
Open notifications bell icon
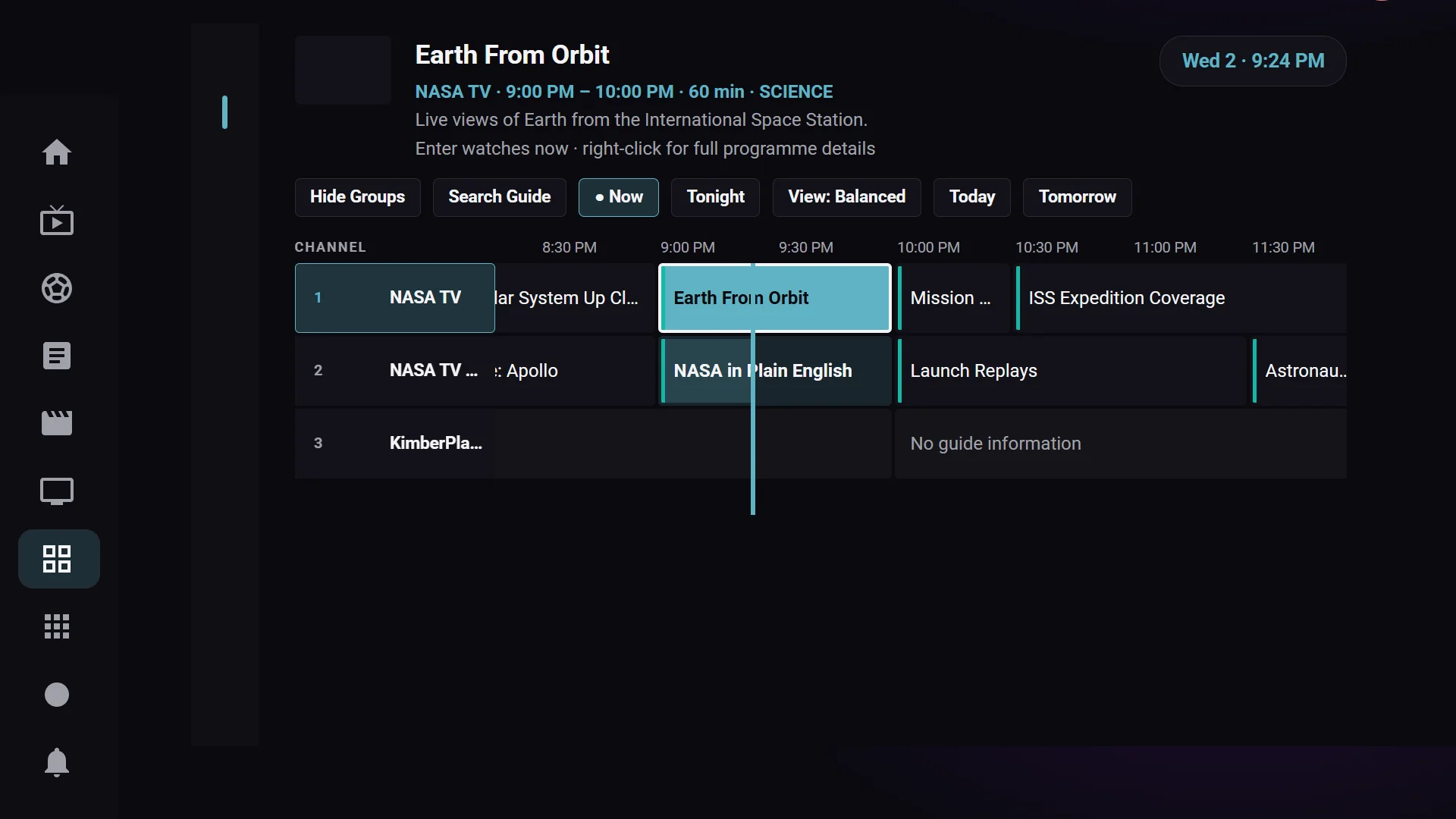point(57,762)
